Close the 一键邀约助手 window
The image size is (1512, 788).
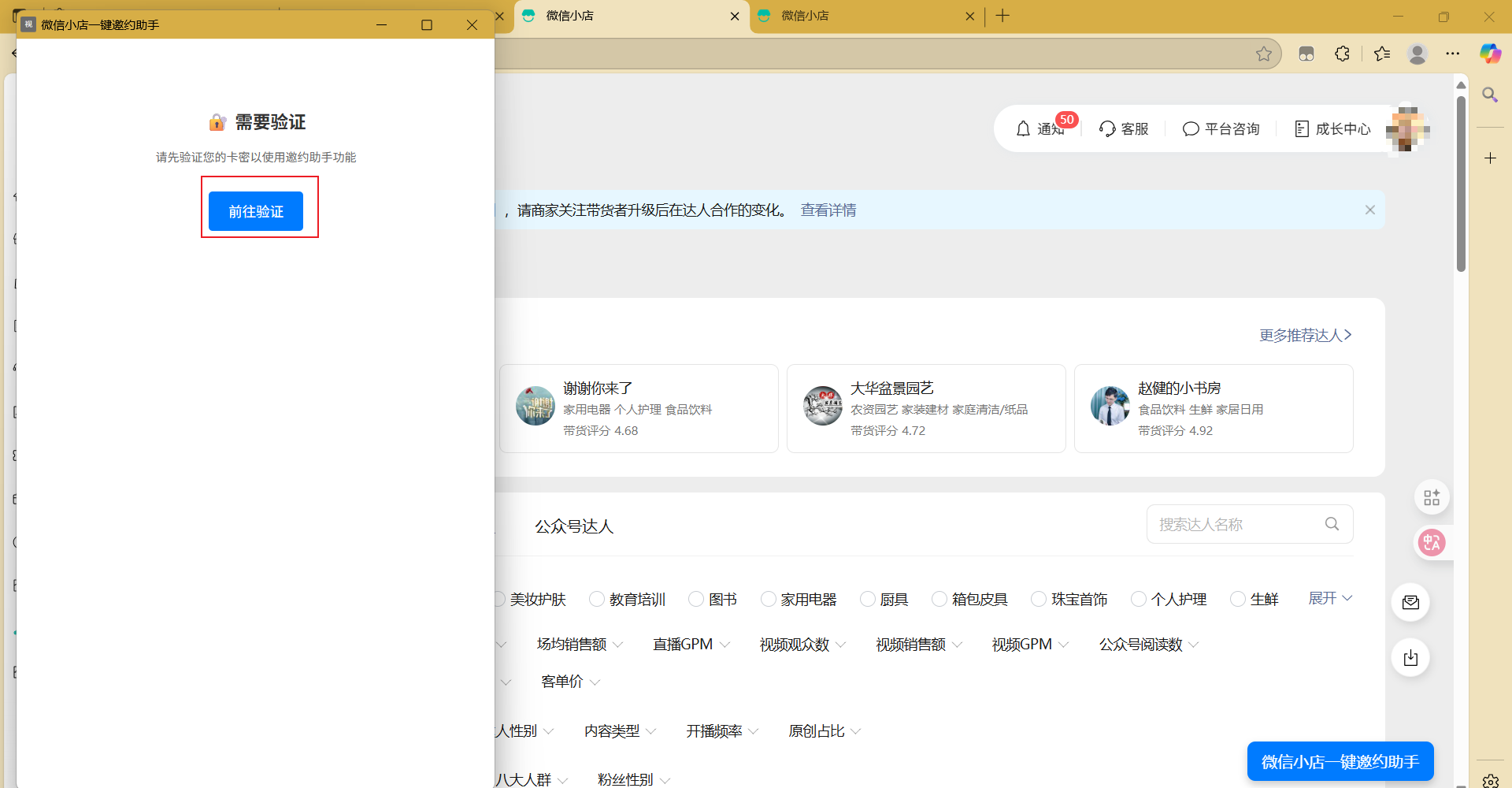pyautogui.click(x=472, y=24)
